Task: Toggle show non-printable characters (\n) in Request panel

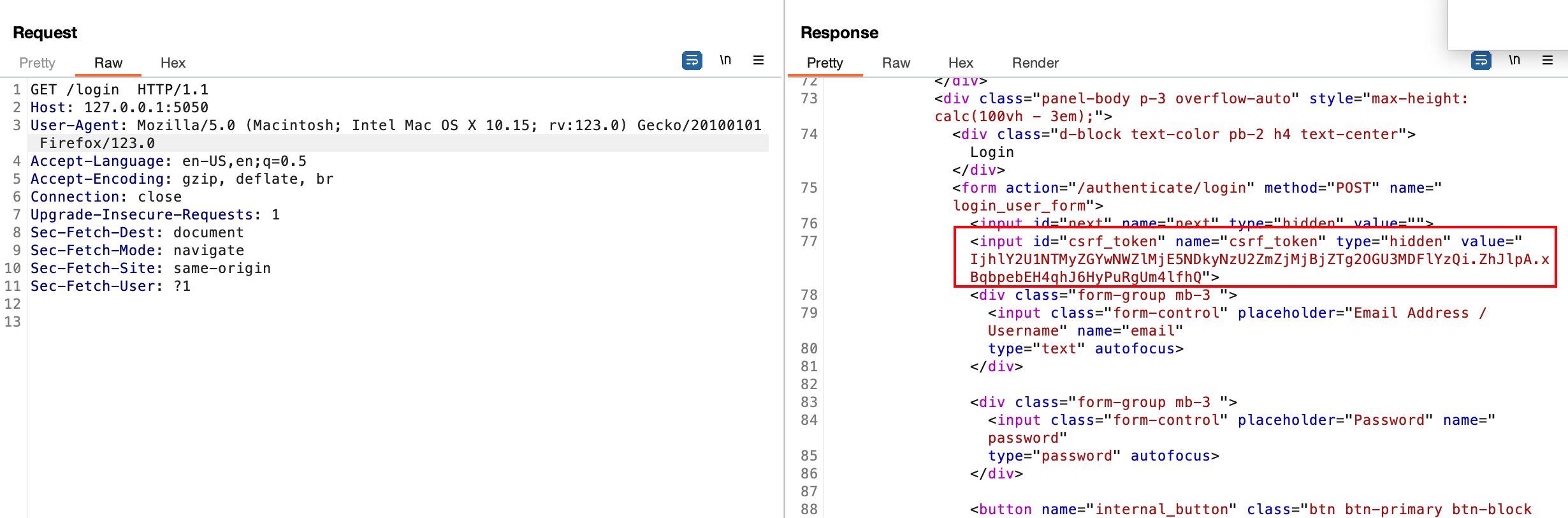Action: (725, 60)
